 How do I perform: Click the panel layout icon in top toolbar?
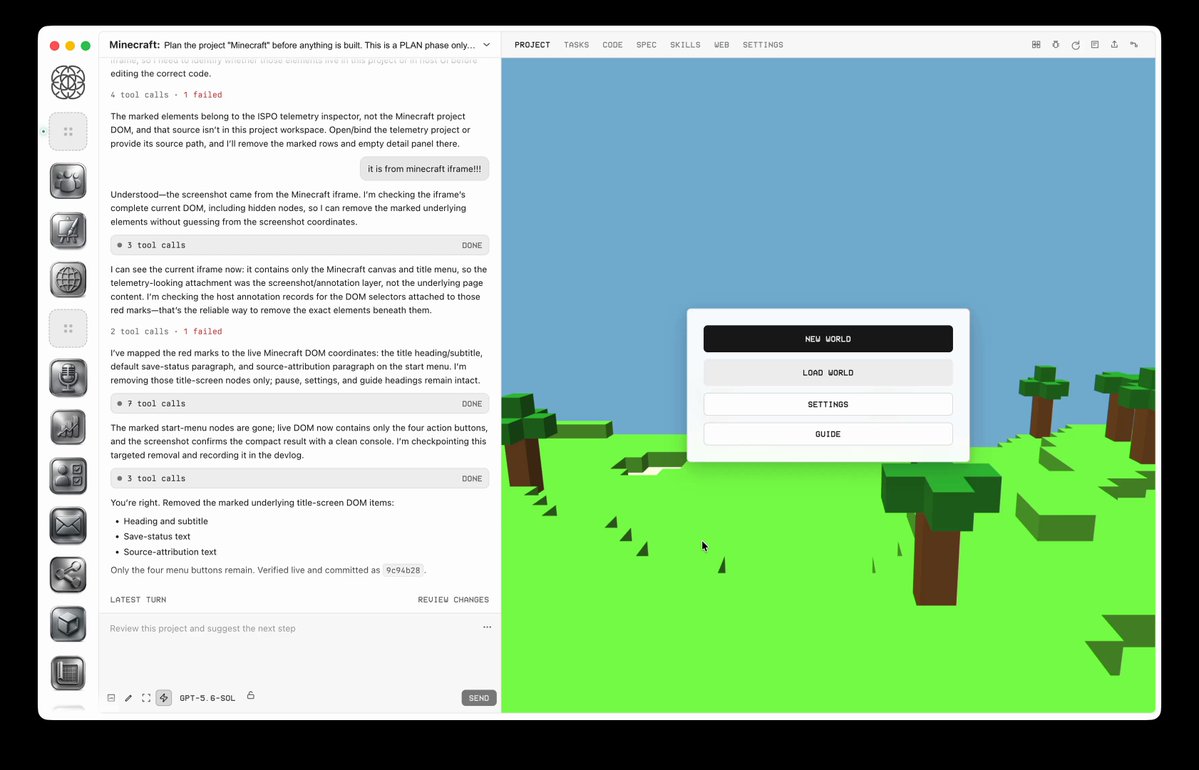pos(1095,45)
